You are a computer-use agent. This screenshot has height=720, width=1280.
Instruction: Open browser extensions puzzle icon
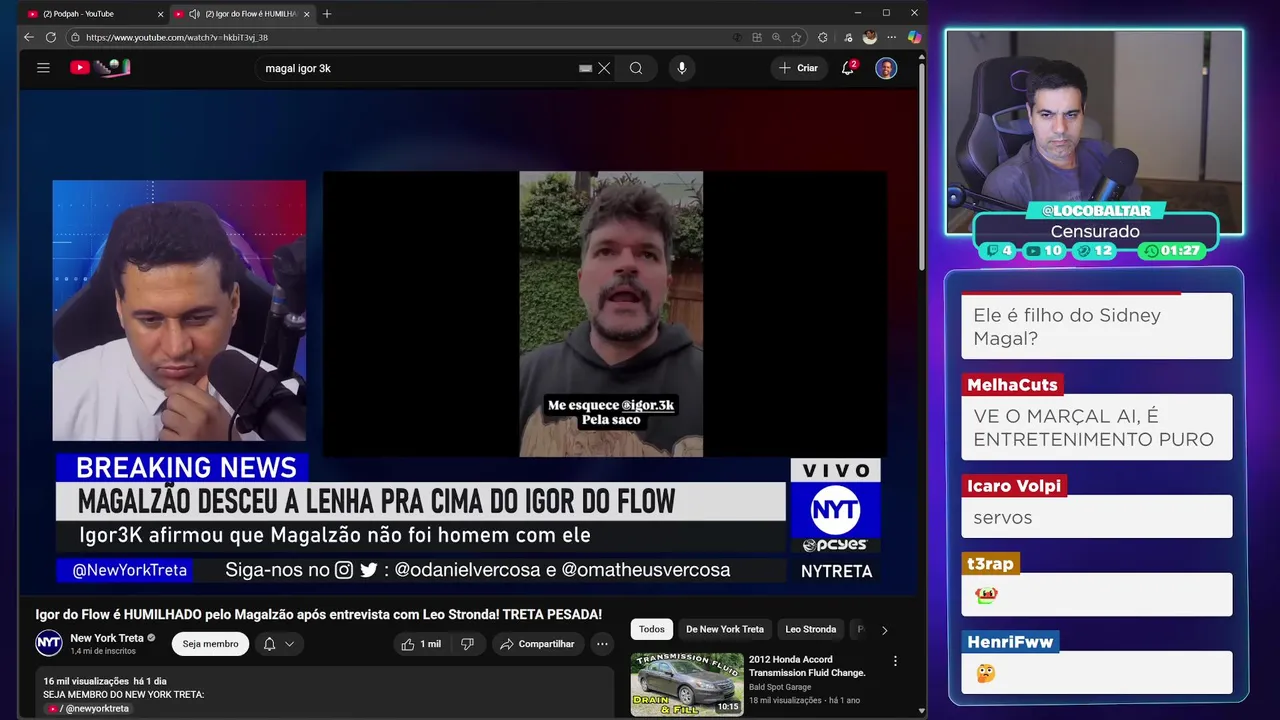[822, 37]
